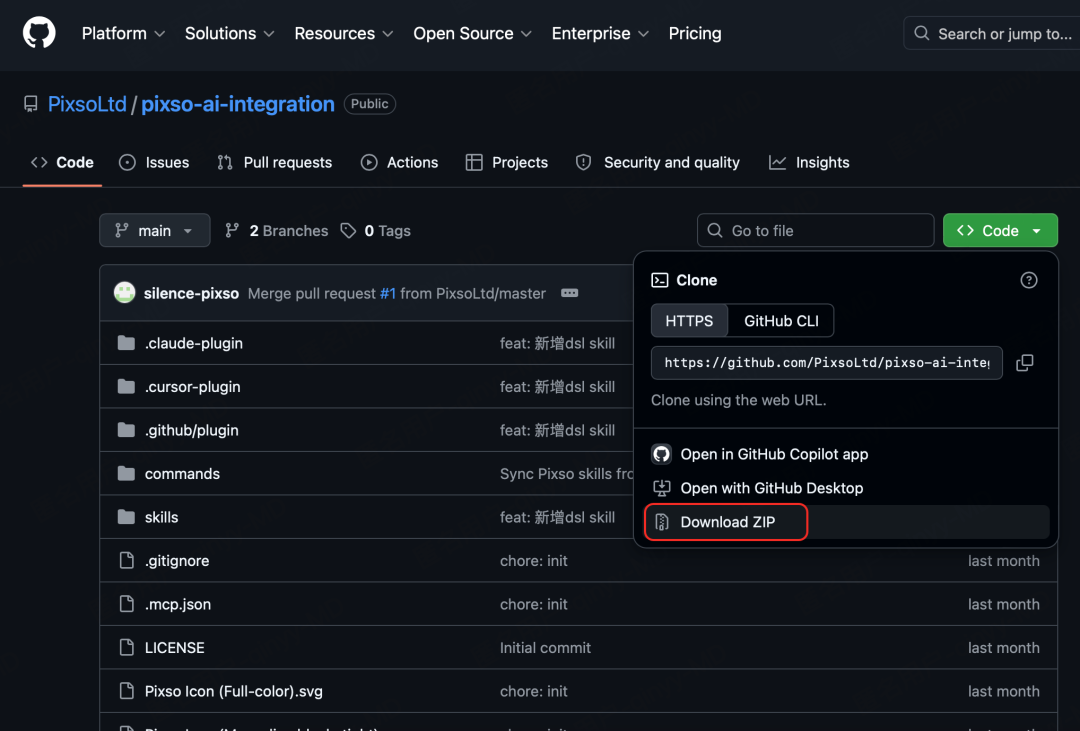This screenshot has width=1080, height=731.
Task: Select the HTTPS clone URL field
Action: pos(827,362)
